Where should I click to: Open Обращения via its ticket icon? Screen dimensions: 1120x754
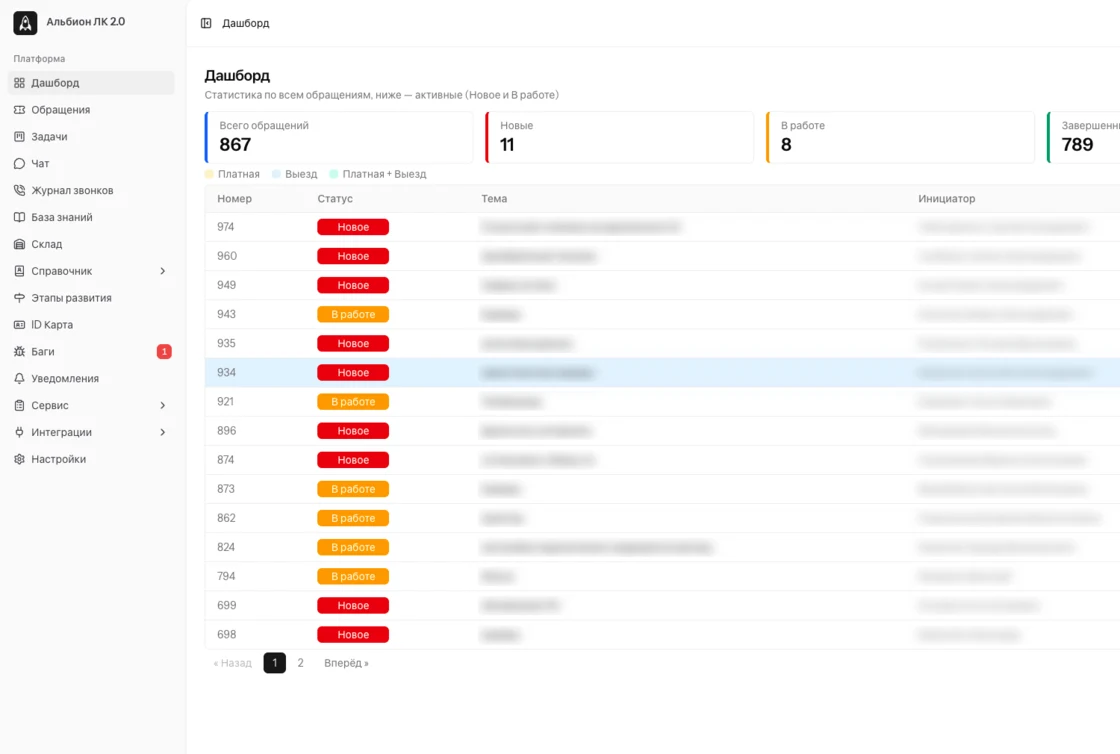(x=19, y=110)
